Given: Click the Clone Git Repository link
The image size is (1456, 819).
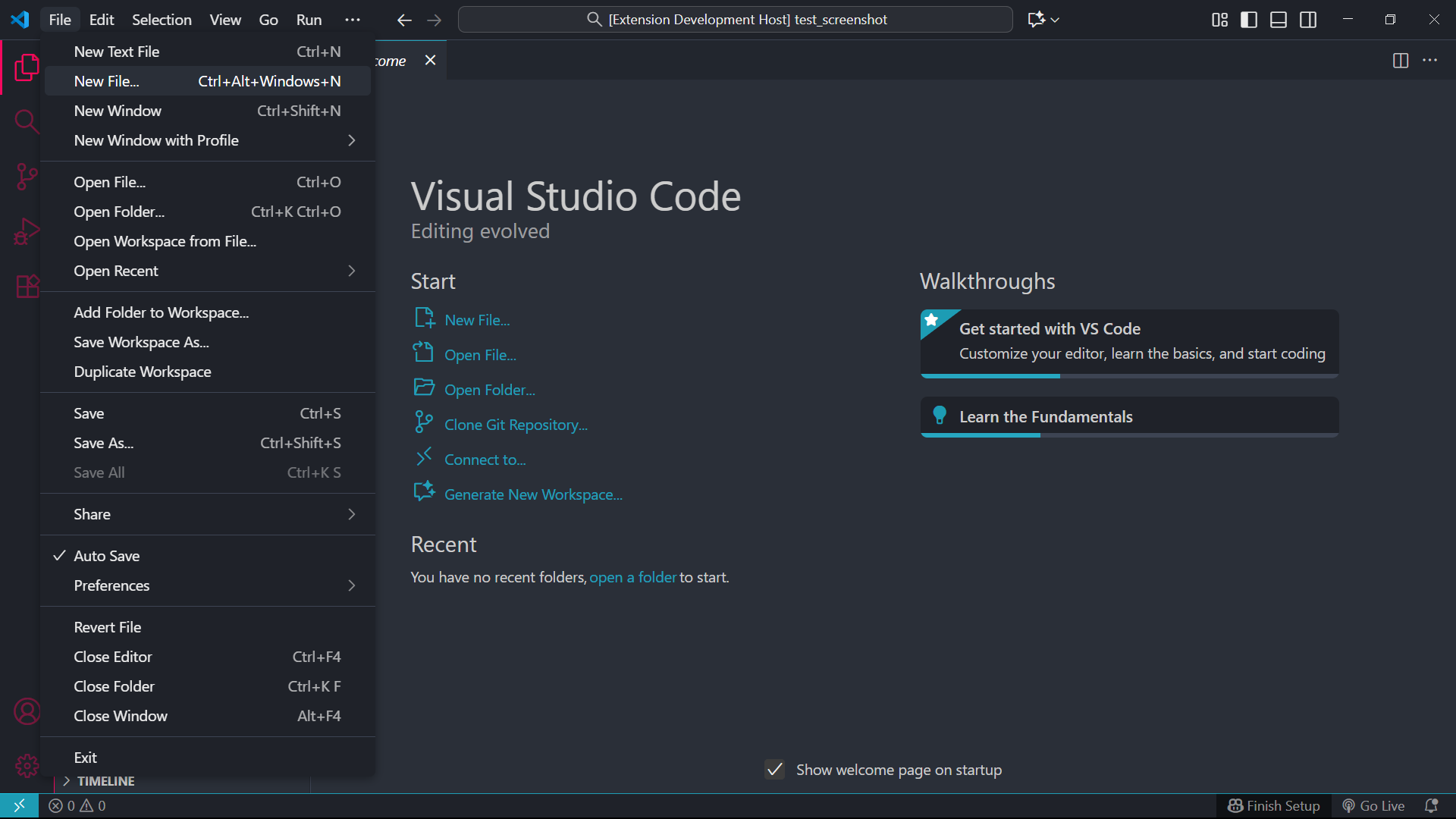Looking at the screenshot, I should coord(516,425).
